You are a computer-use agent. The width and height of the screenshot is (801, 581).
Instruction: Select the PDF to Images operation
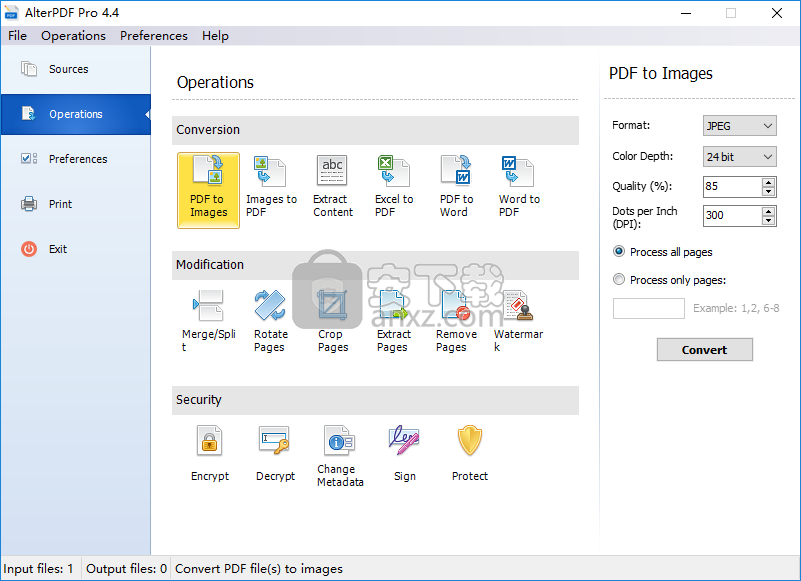pos(208,190)
